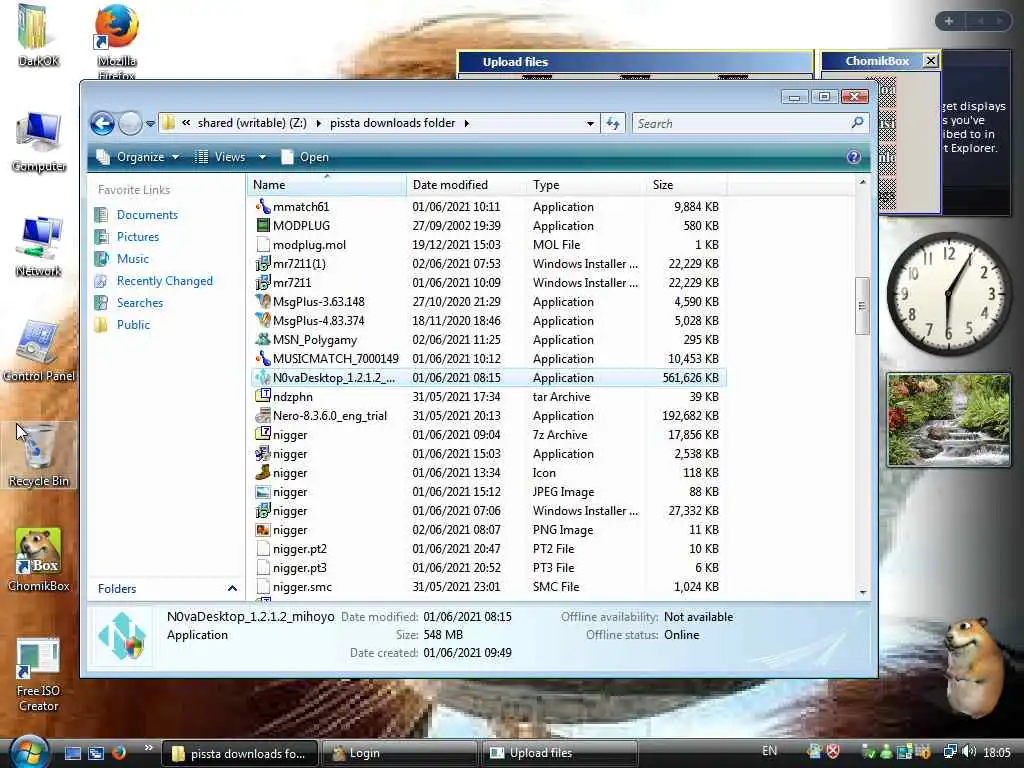Click Firefox icon in Quick Launch
The image size is (1024, 768).
click(x=119, y=753)
